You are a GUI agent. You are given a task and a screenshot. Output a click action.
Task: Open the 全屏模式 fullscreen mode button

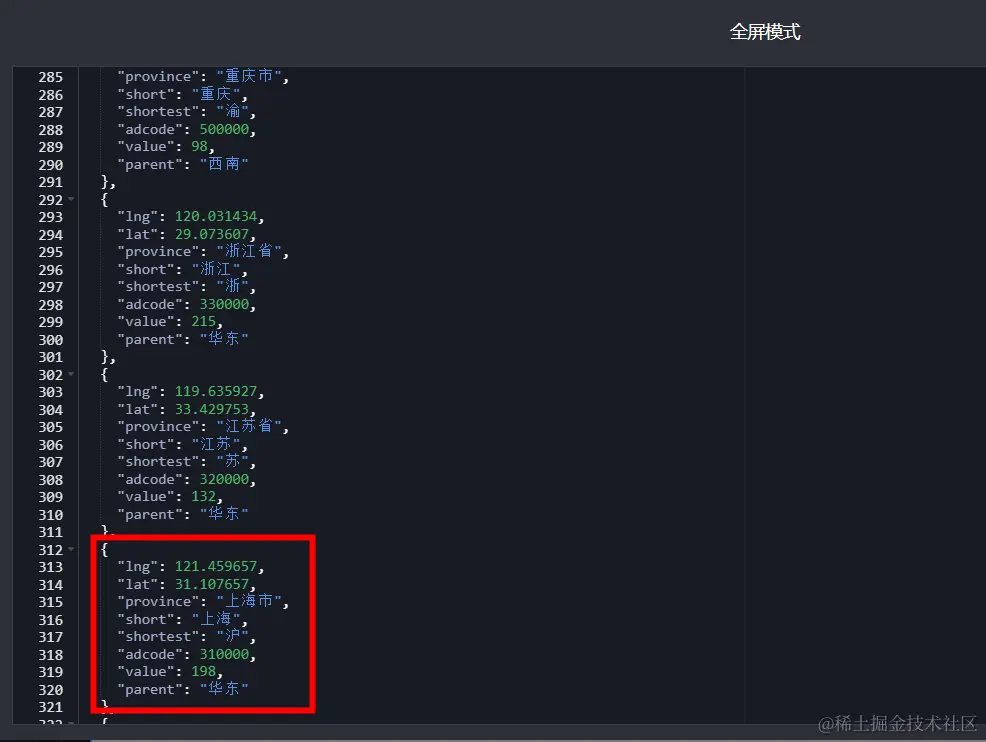point(765,32)
